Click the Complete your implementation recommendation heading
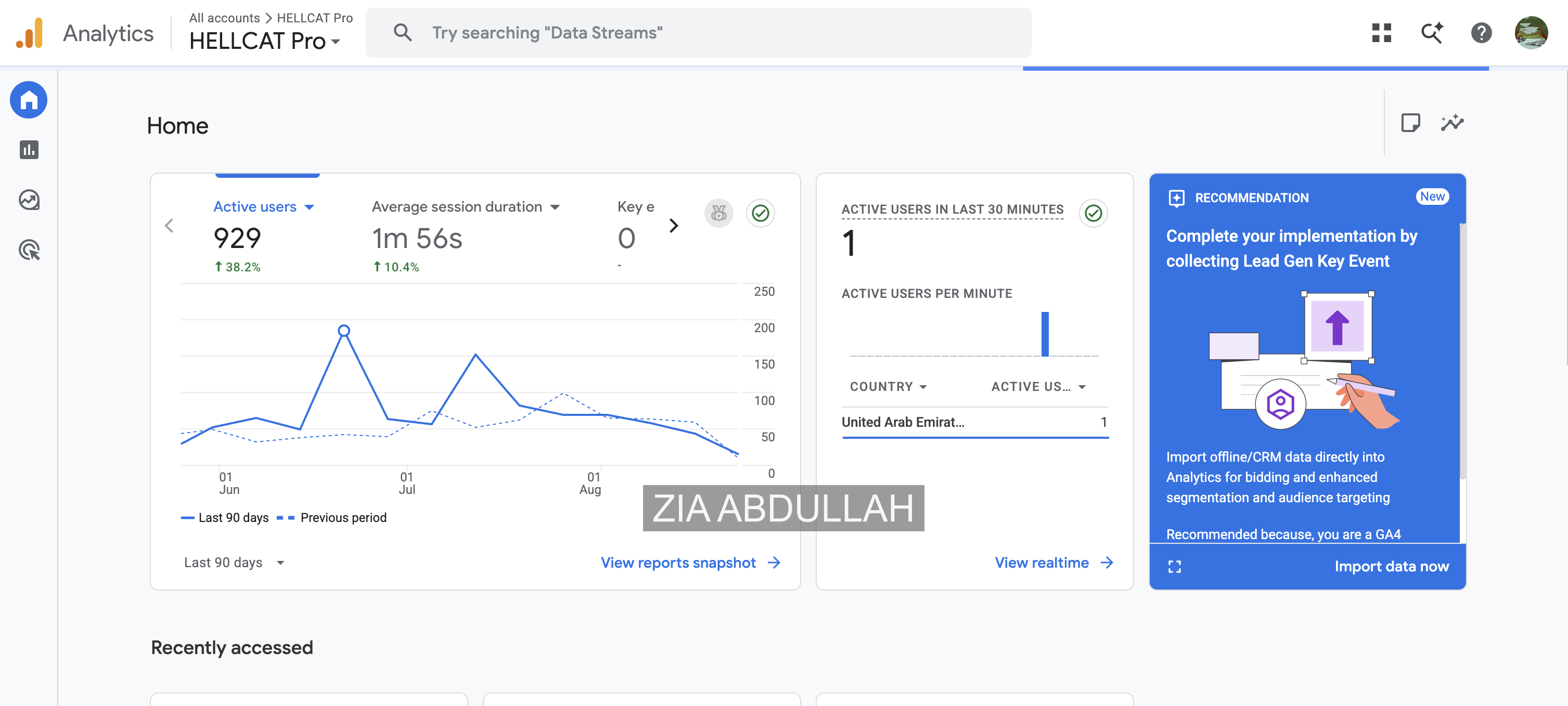Screen dimensions: 1568x706 click(x=1291, y=248)
